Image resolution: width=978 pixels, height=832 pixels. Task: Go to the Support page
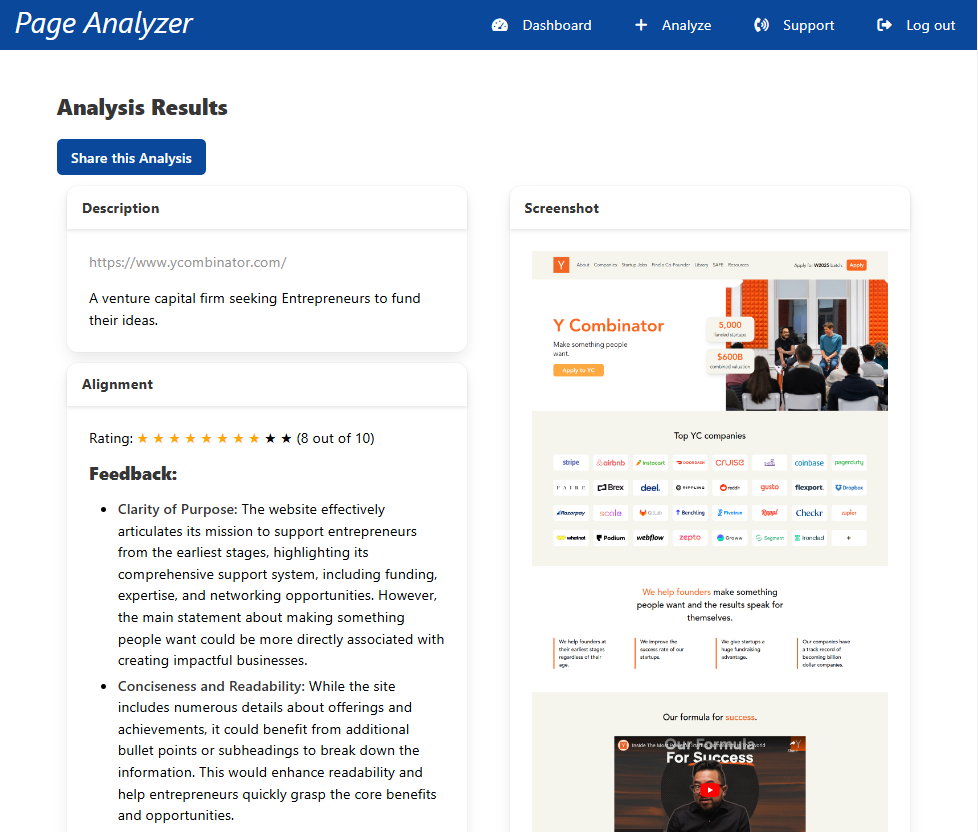(x=794, y=25)
